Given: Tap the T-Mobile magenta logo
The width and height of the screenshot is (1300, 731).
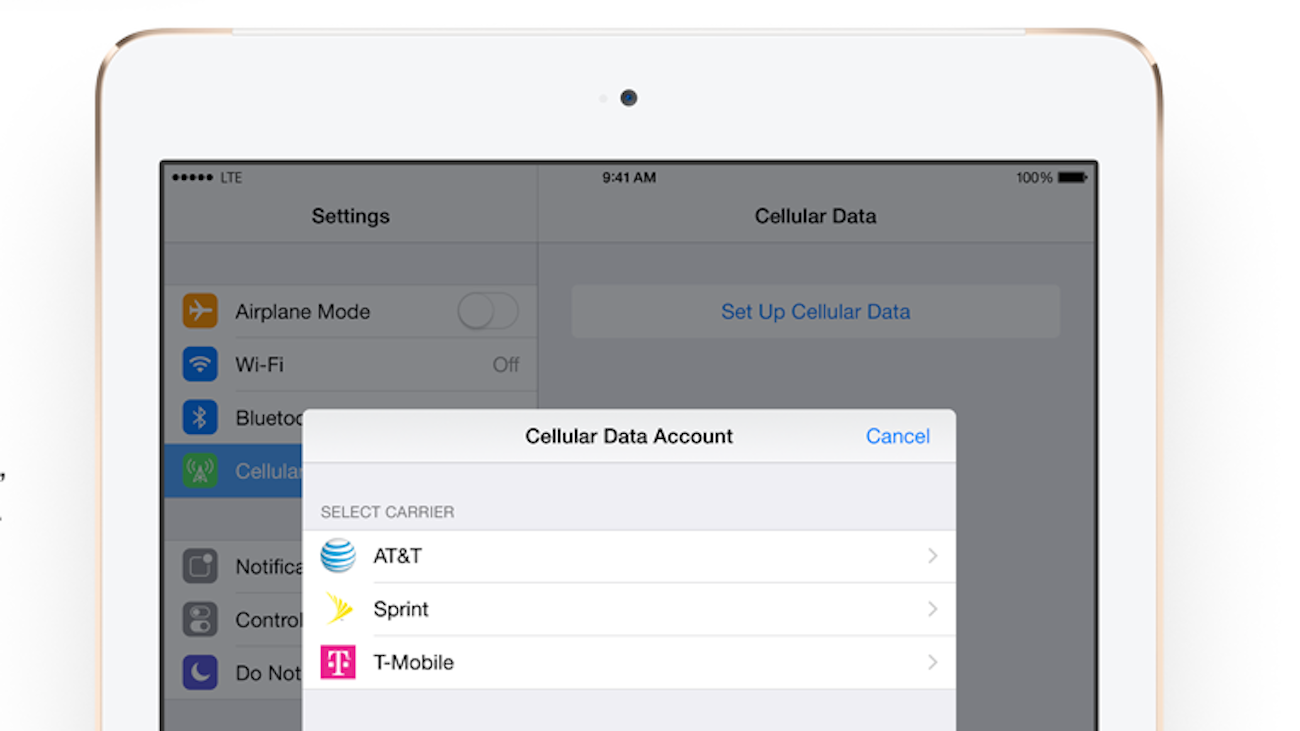Looking at the screenshot, I should coord(338,662).
